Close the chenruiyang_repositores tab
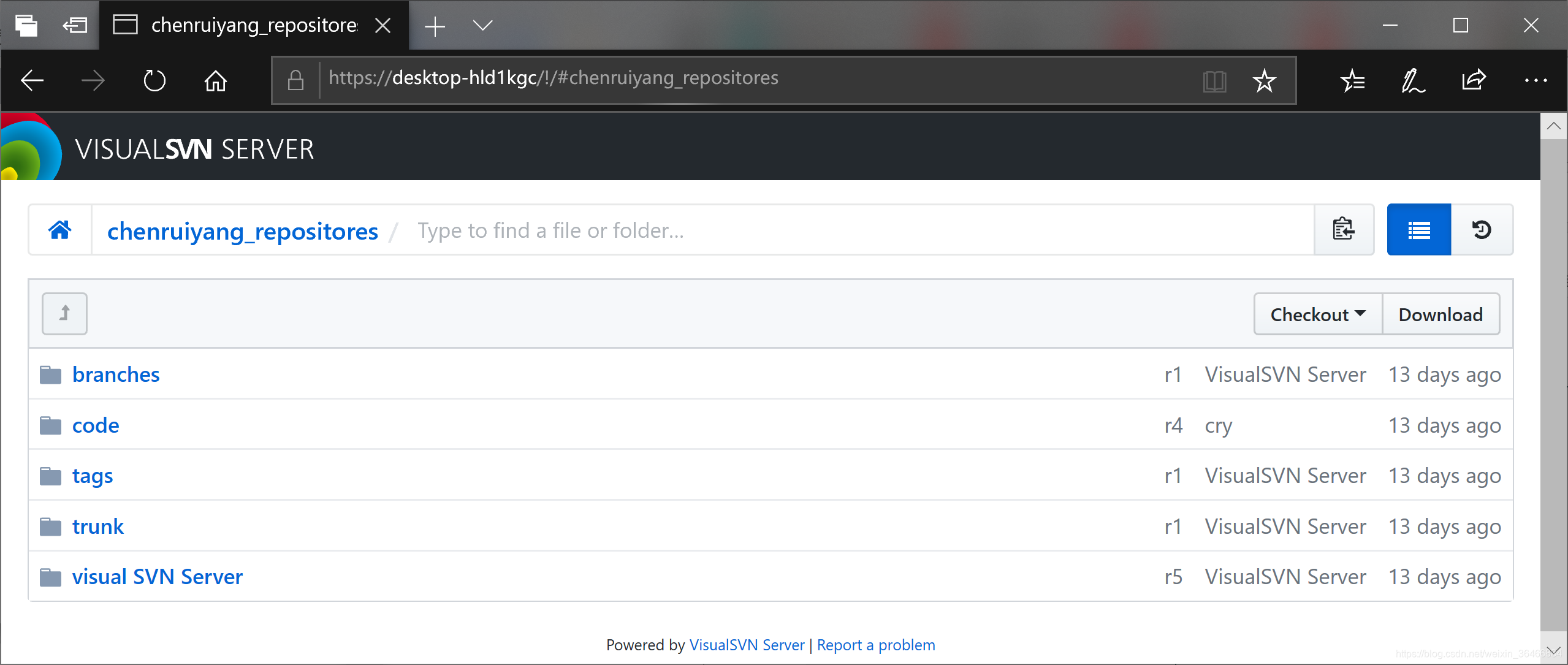 point(383,26)
